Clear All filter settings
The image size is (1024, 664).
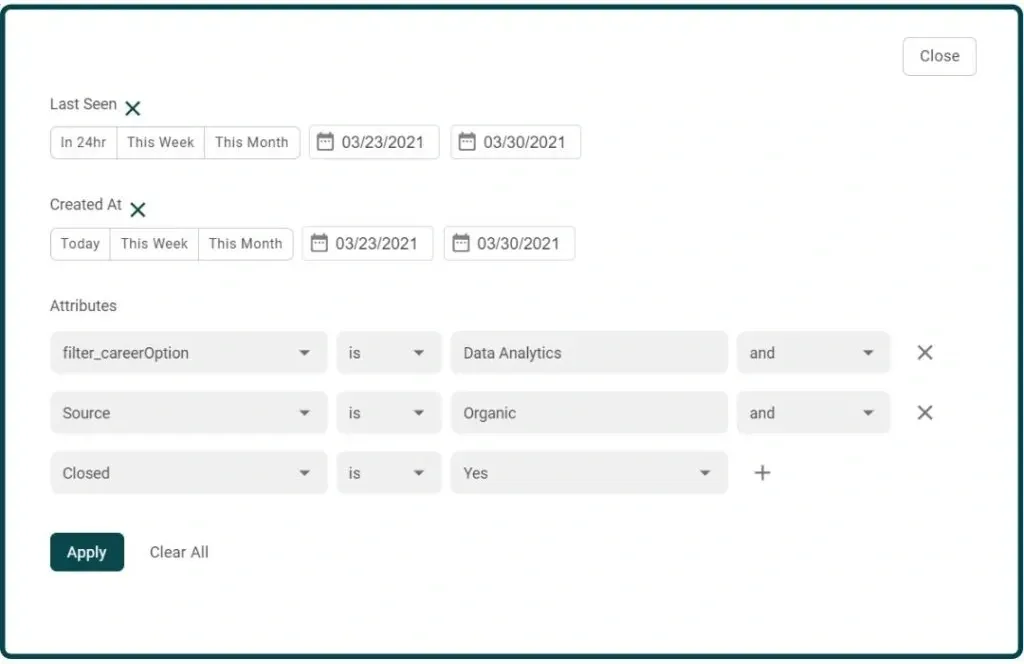(179, 552)
